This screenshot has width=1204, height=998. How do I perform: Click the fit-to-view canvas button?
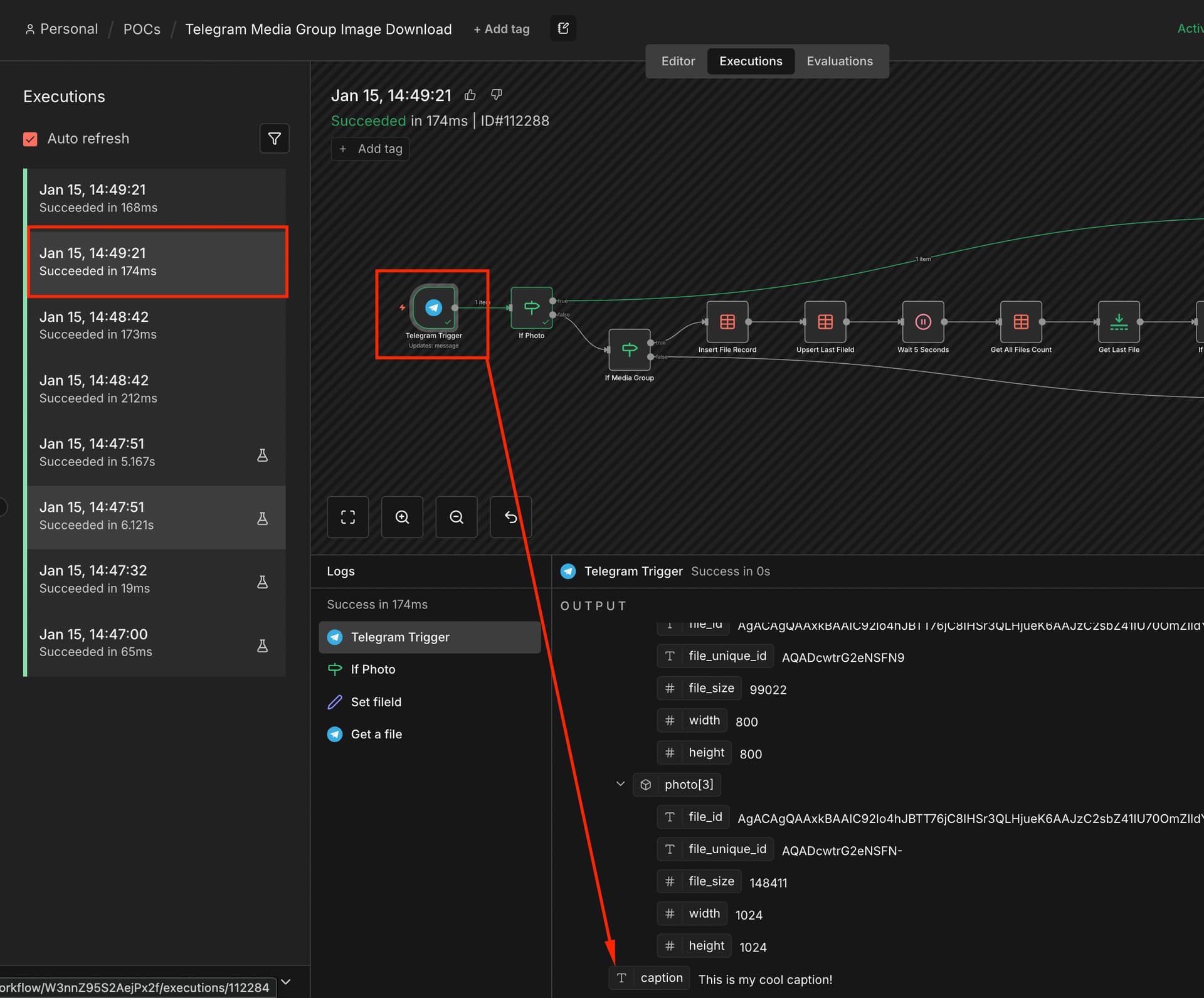coord(348,517)
